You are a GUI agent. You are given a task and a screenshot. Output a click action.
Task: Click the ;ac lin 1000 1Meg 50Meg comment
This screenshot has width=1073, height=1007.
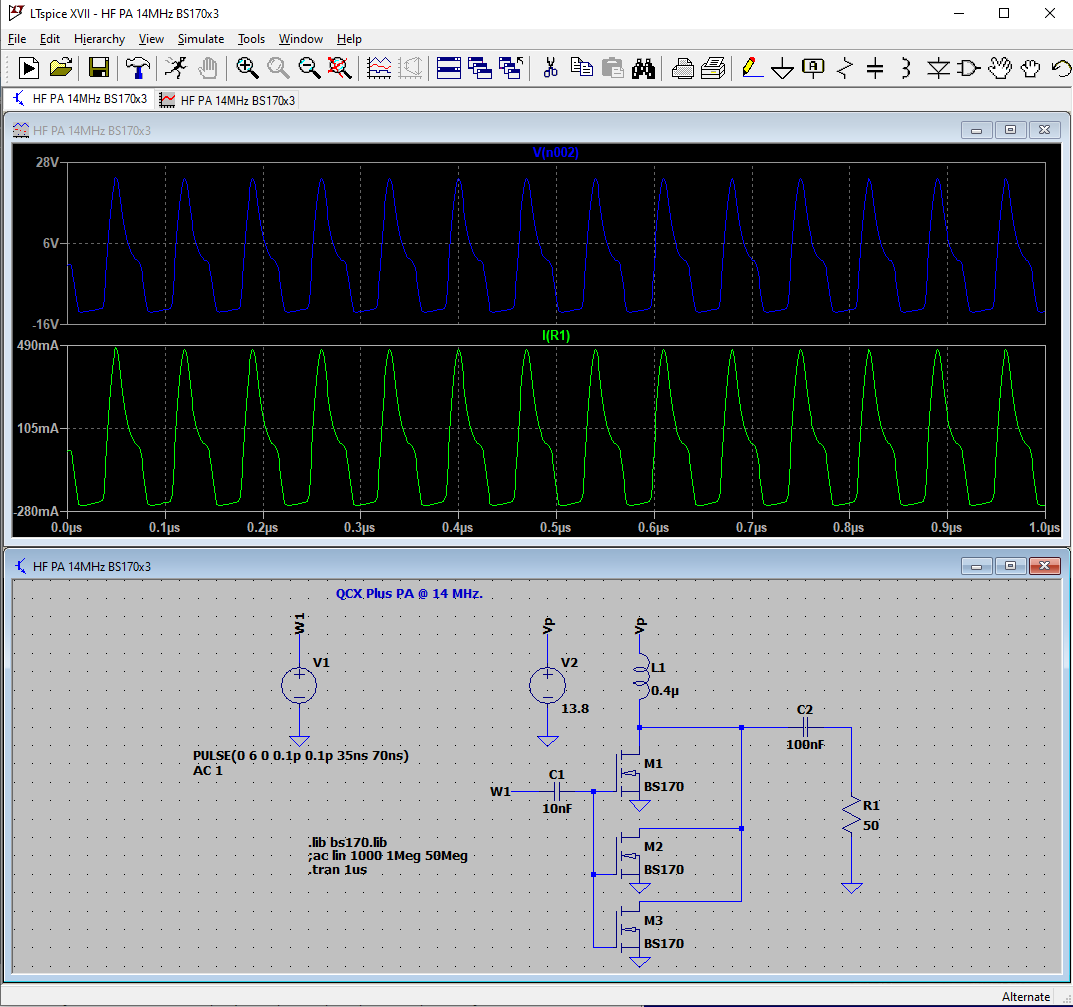387,856
